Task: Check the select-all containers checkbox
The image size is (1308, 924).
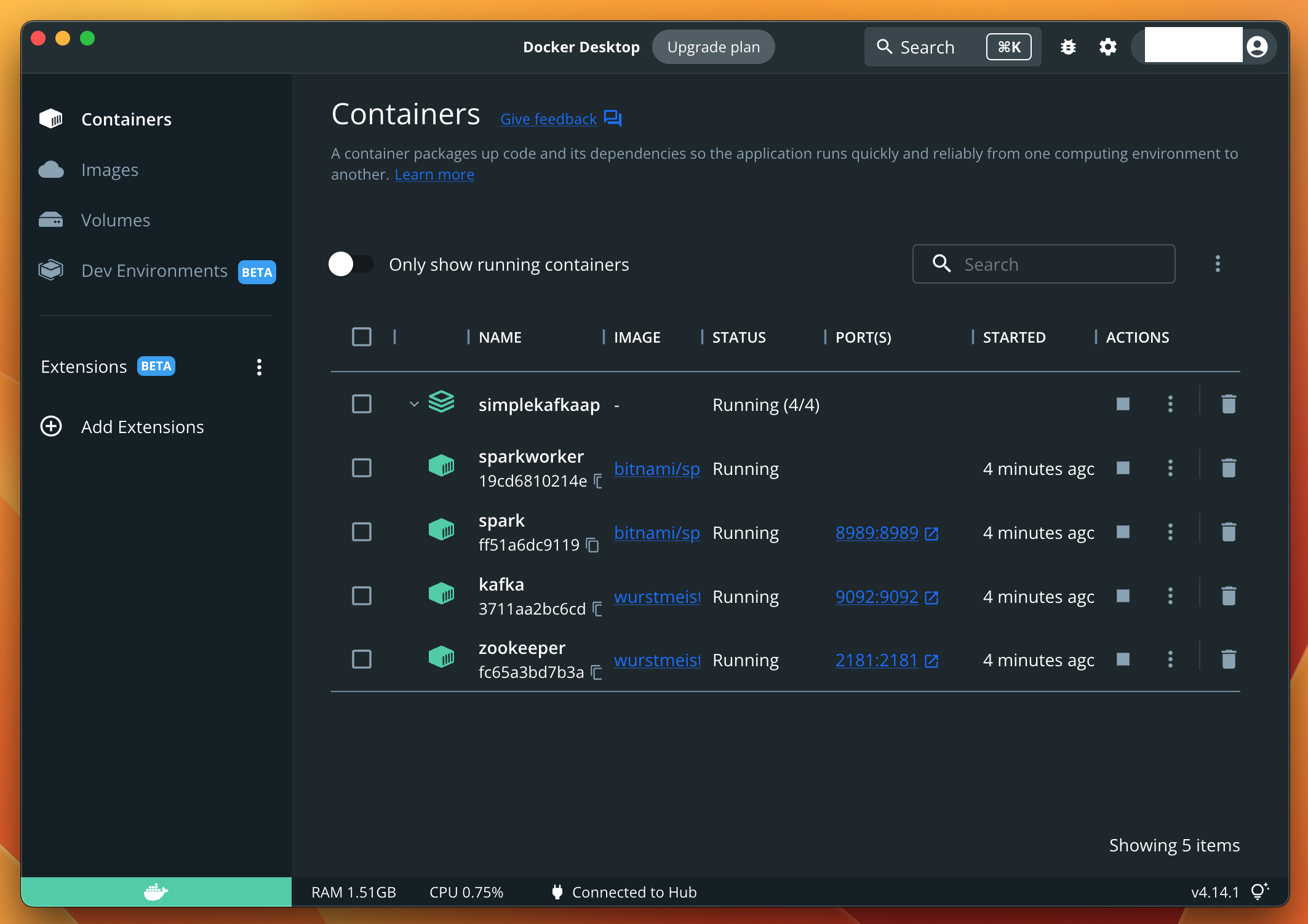Action: point(362,337)
